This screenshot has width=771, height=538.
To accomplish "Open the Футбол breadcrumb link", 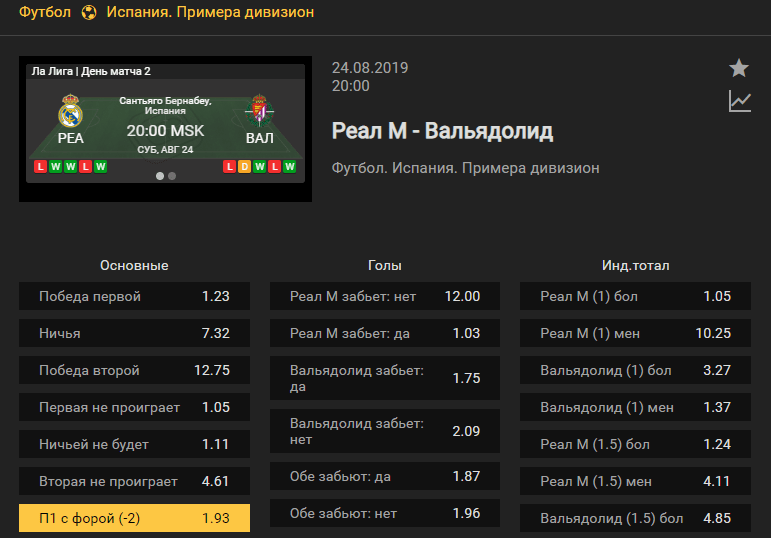I will (x=45, y=12).
